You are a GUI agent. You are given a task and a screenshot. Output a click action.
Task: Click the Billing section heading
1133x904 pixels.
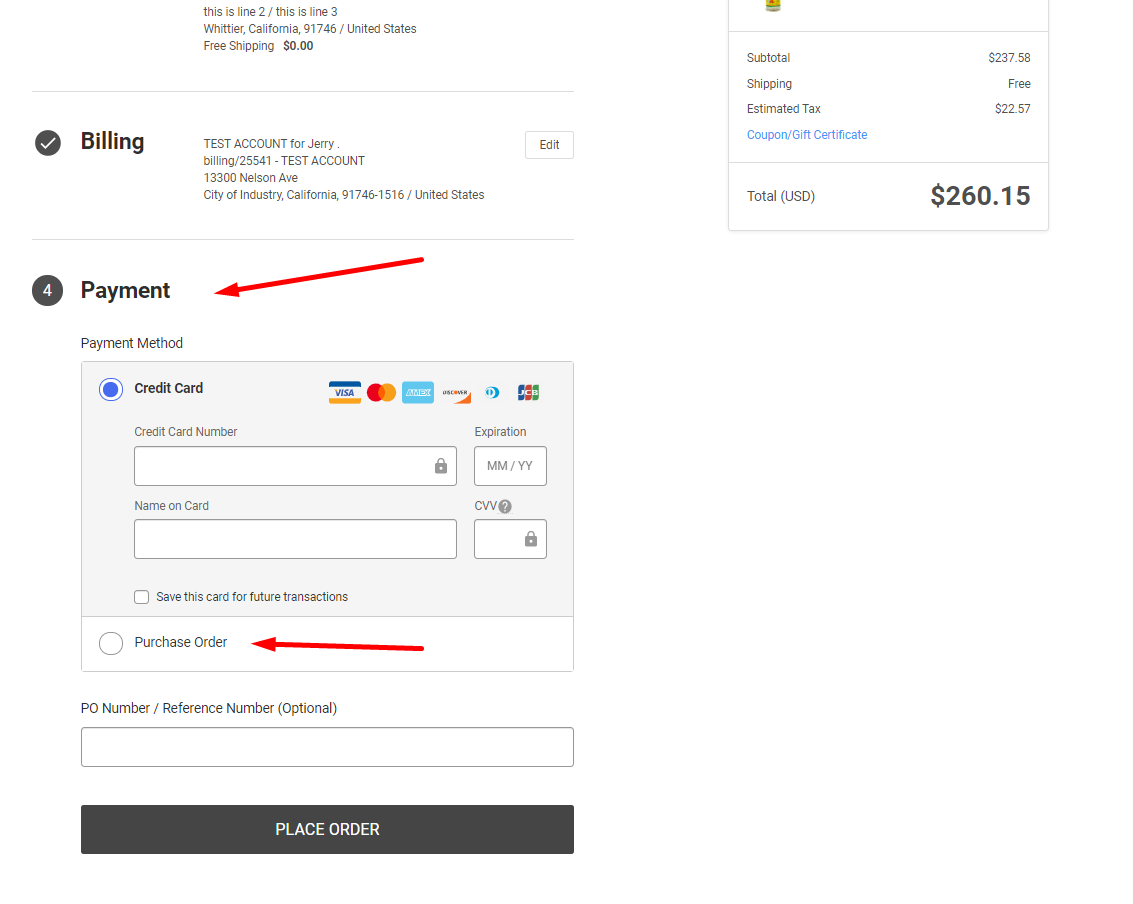[112, 142]
